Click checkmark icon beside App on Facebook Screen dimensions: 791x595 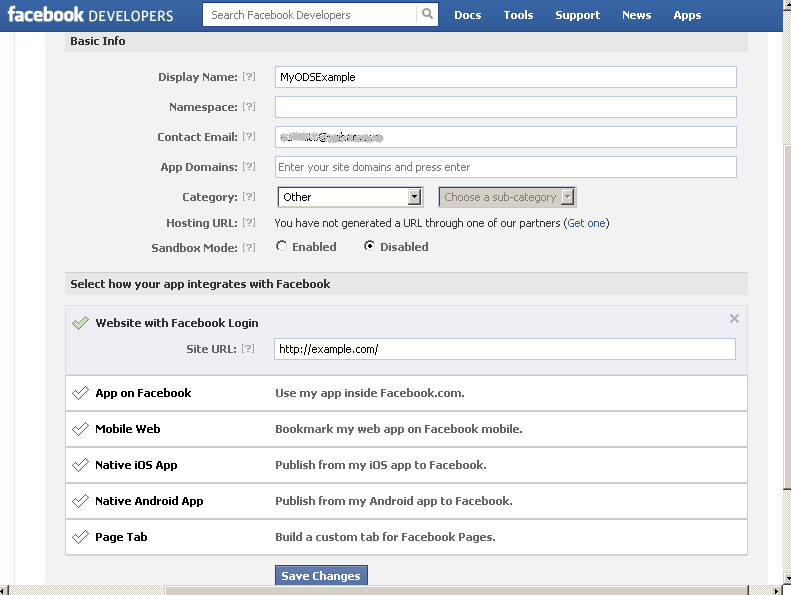point(80,393)
